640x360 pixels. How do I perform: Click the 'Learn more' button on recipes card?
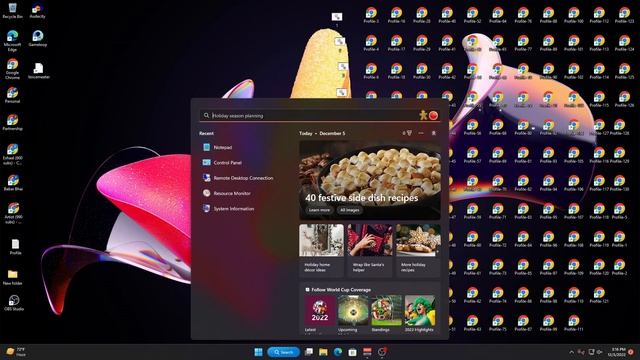[319, 210]
